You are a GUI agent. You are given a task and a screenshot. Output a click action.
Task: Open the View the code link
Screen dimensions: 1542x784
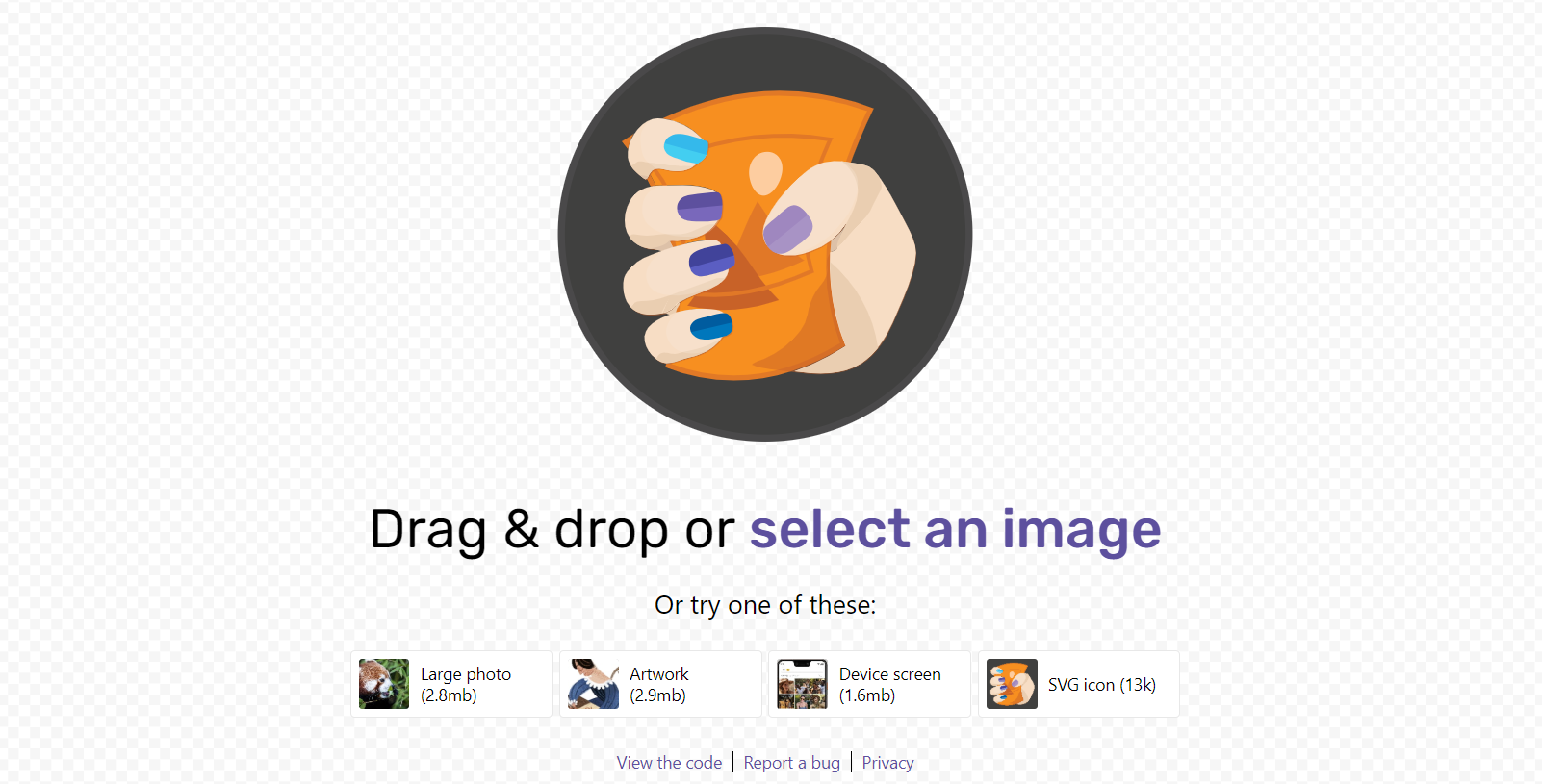click(669, 763)
